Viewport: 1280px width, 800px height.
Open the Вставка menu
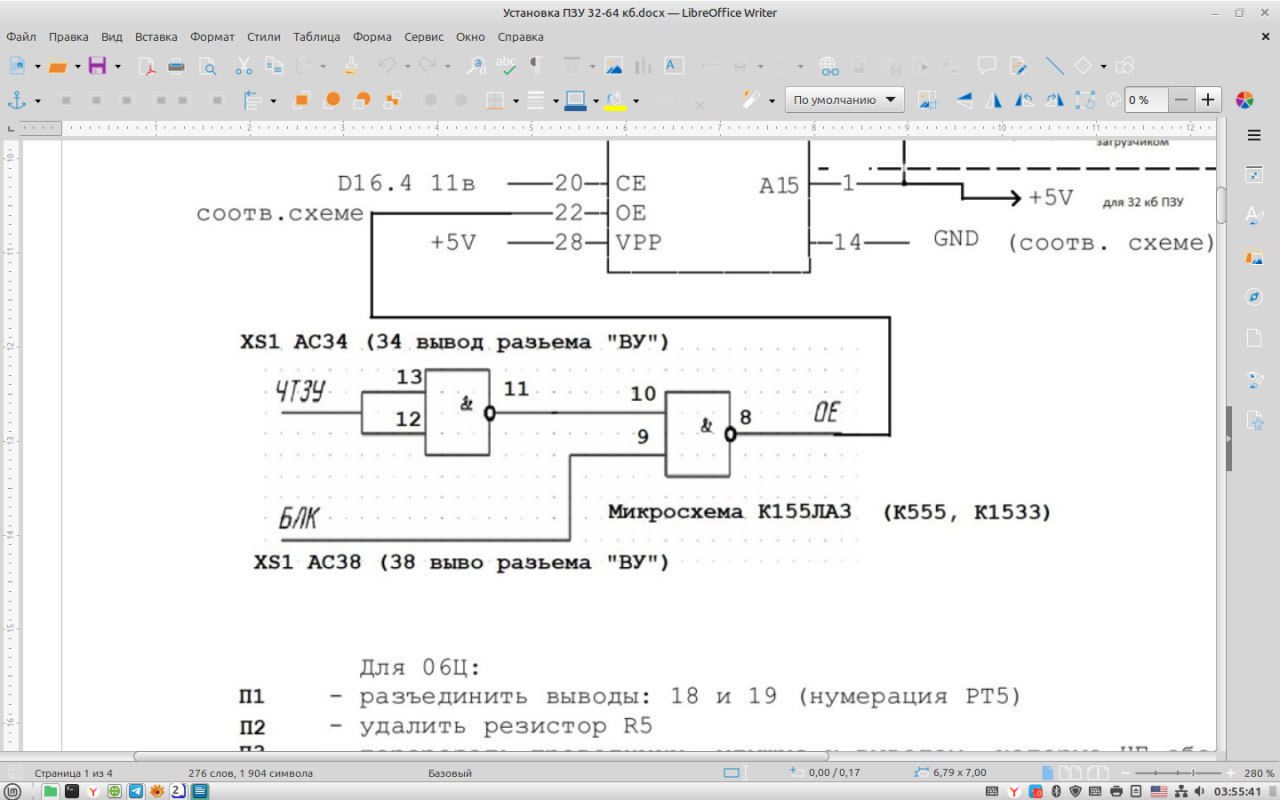(156, 37)
